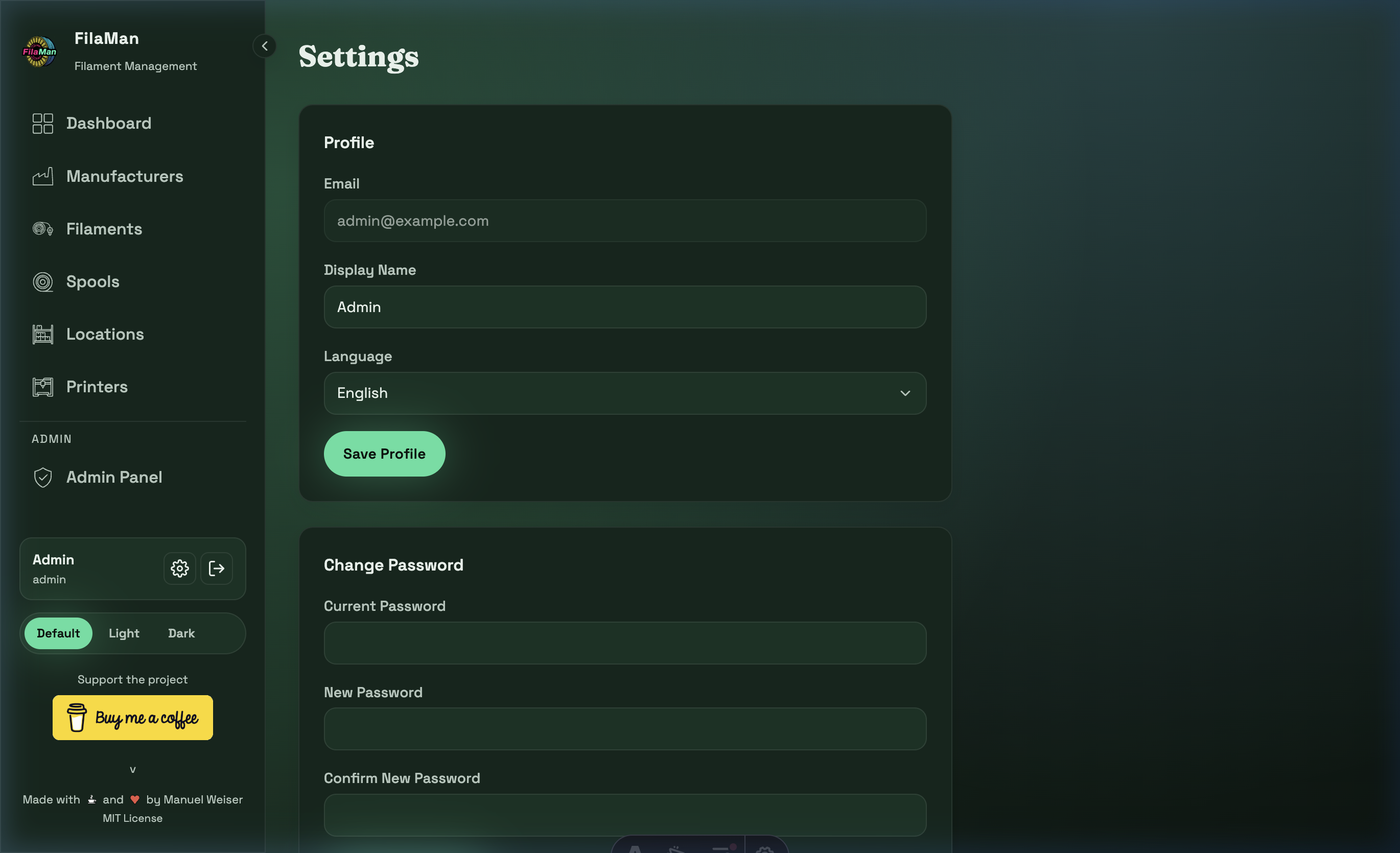Screen dimensions: 1400x853
Task: Click the Buy me a coffee button
Action: coord(132,717)
